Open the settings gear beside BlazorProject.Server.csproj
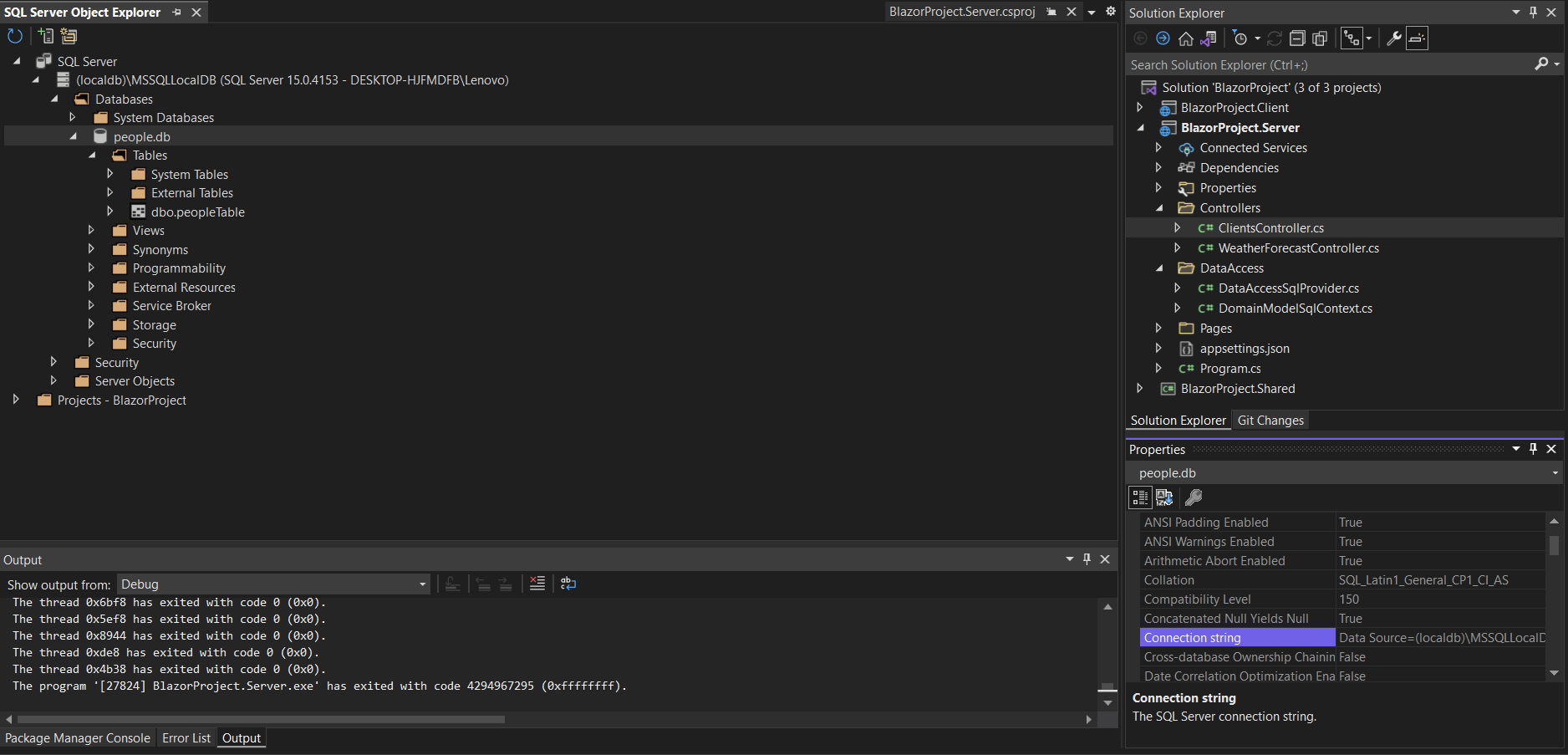1568x755 pixels. click(x=1111, y=12)
